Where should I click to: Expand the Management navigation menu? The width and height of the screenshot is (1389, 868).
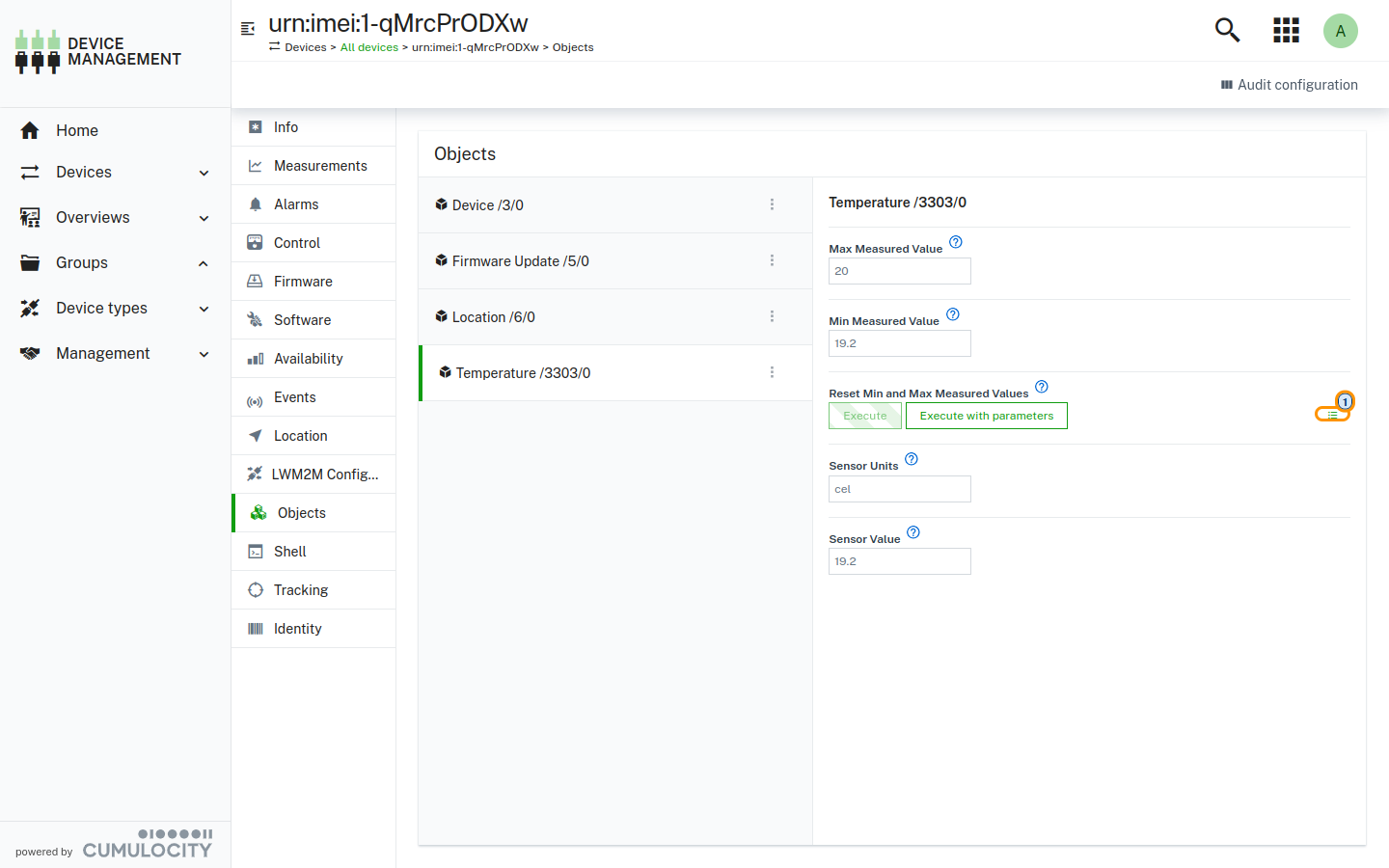(204, 354)
